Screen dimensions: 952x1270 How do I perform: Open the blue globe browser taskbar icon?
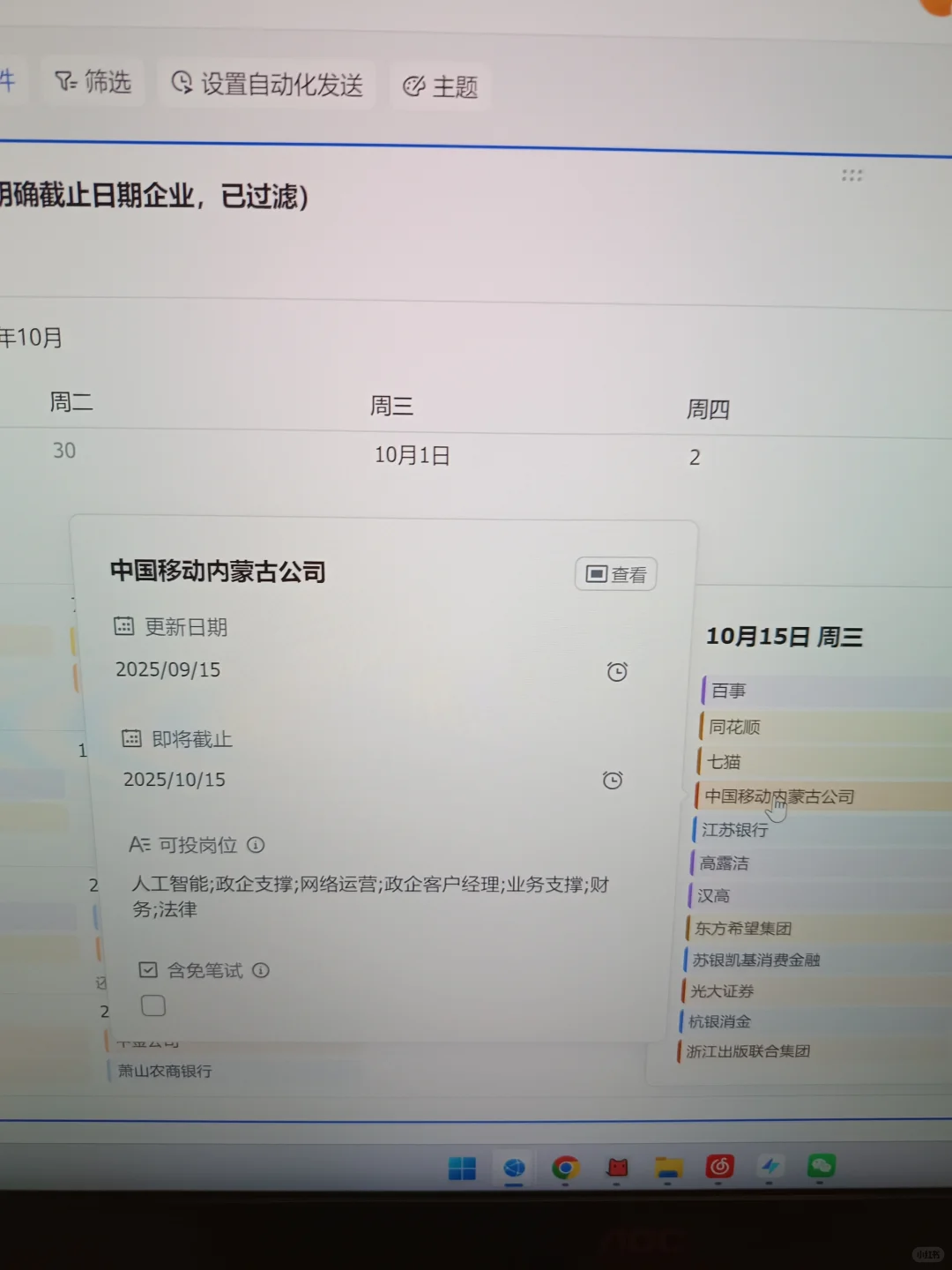514,1169
